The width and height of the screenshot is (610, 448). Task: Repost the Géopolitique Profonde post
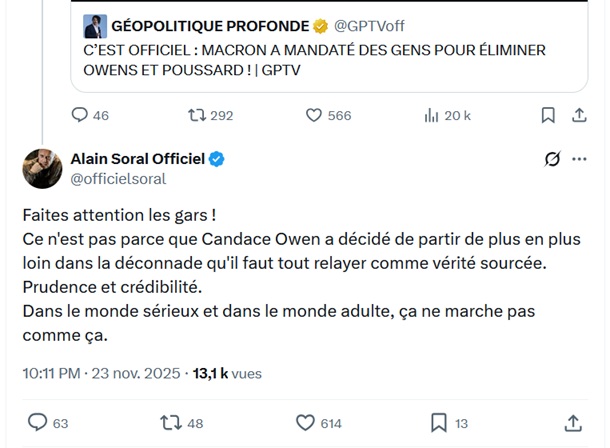pyautogui.click(x=194, y=116)
